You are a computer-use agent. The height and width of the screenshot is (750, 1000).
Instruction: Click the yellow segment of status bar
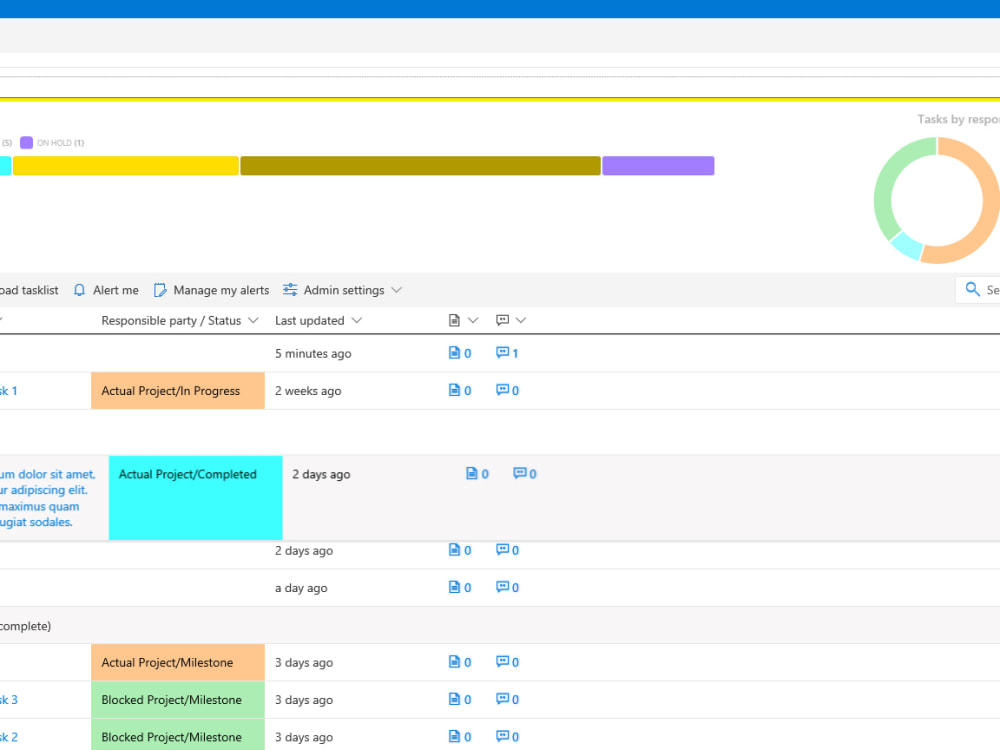[126, 166]
